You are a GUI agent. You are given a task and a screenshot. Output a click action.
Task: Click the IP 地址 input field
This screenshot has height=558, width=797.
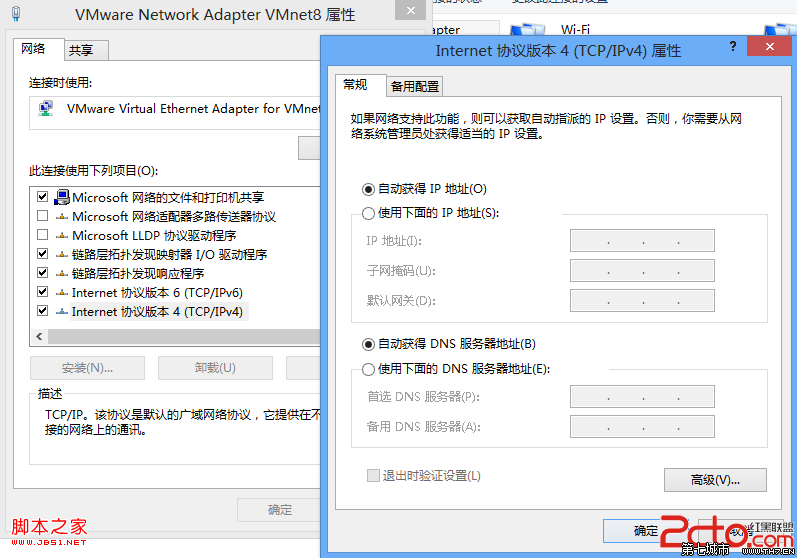642,241
